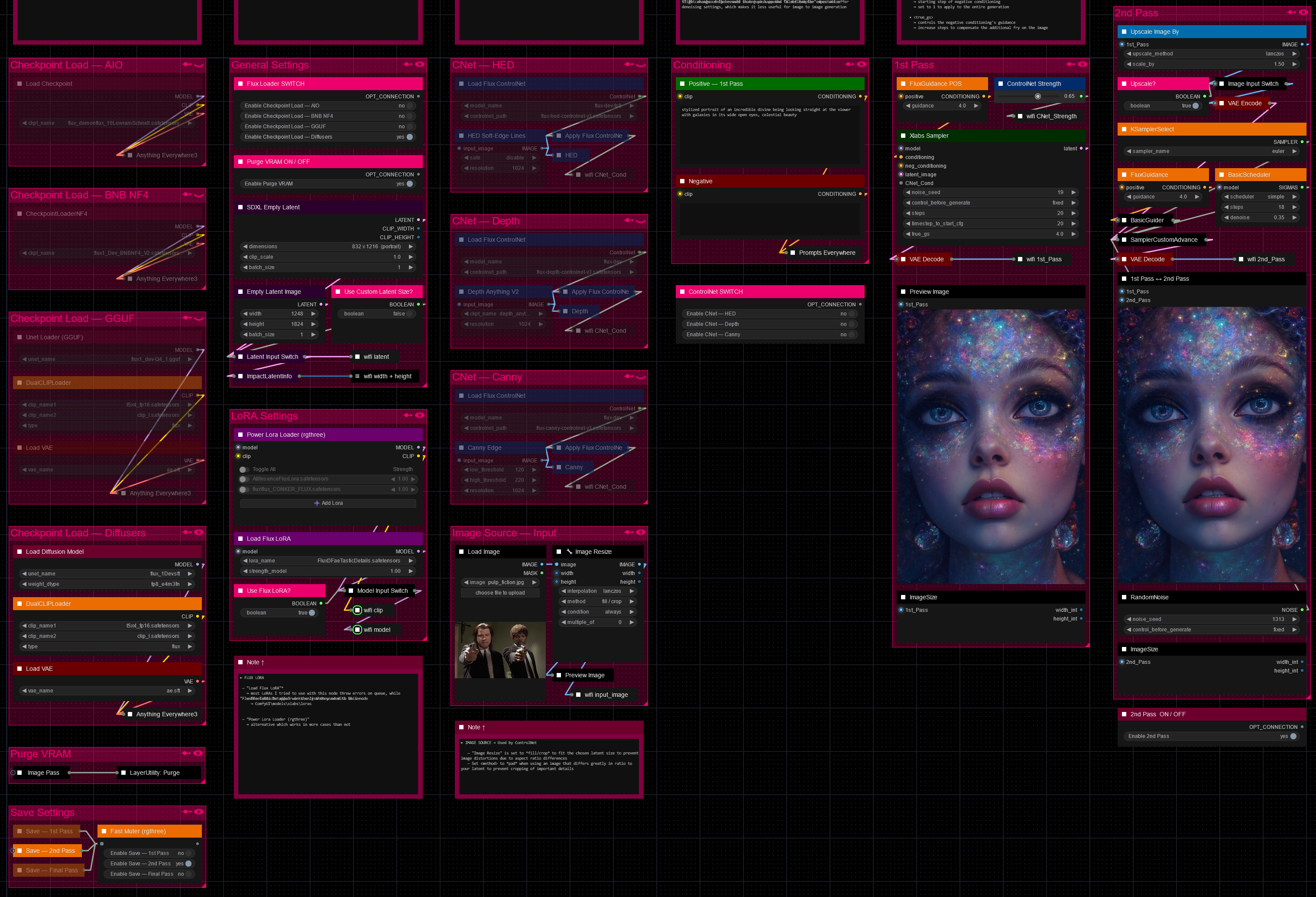Toggle Enable Checkpoint Load — Diffusers switch
Screen dimensions: 1316x897
(x=409, y=137)
